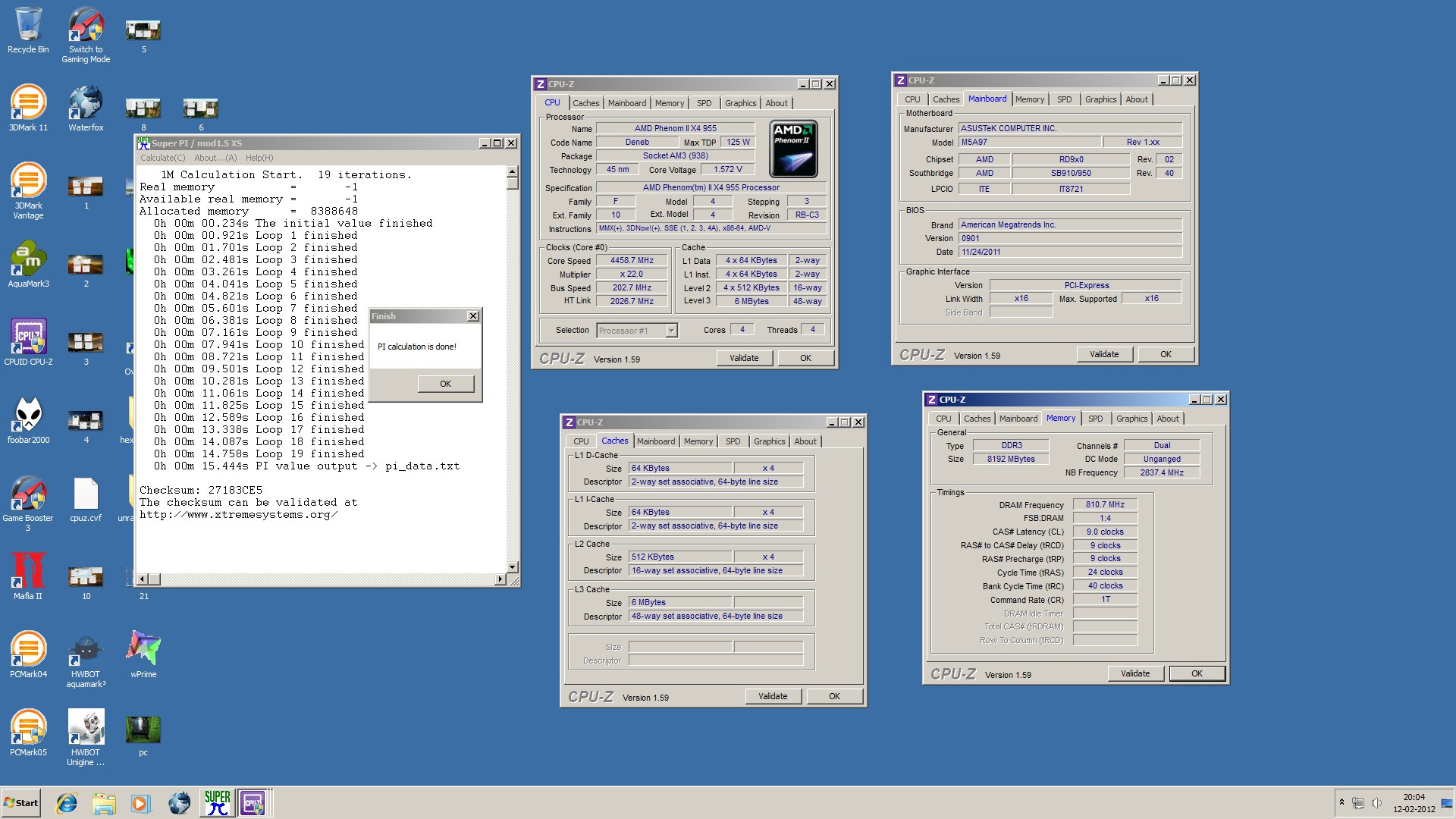Open cpuz.cvf file icon
The height and width of the screenshot is (819, 1456).
coord(86,499)
